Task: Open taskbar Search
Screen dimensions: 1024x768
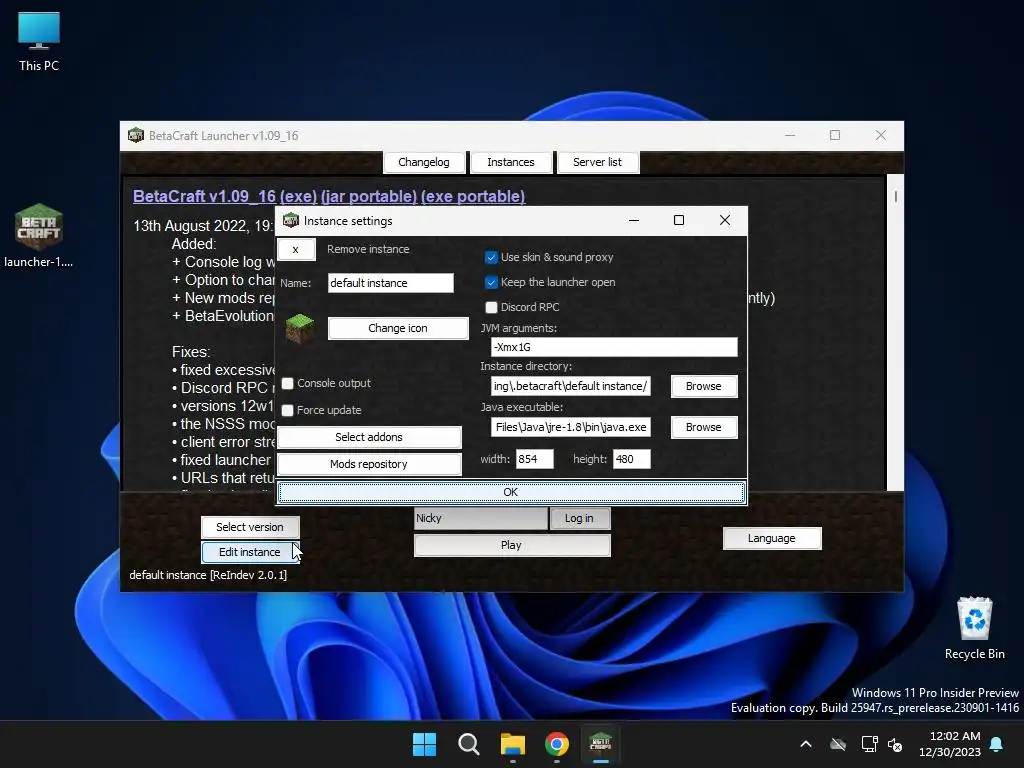Action: coord(468,744)
